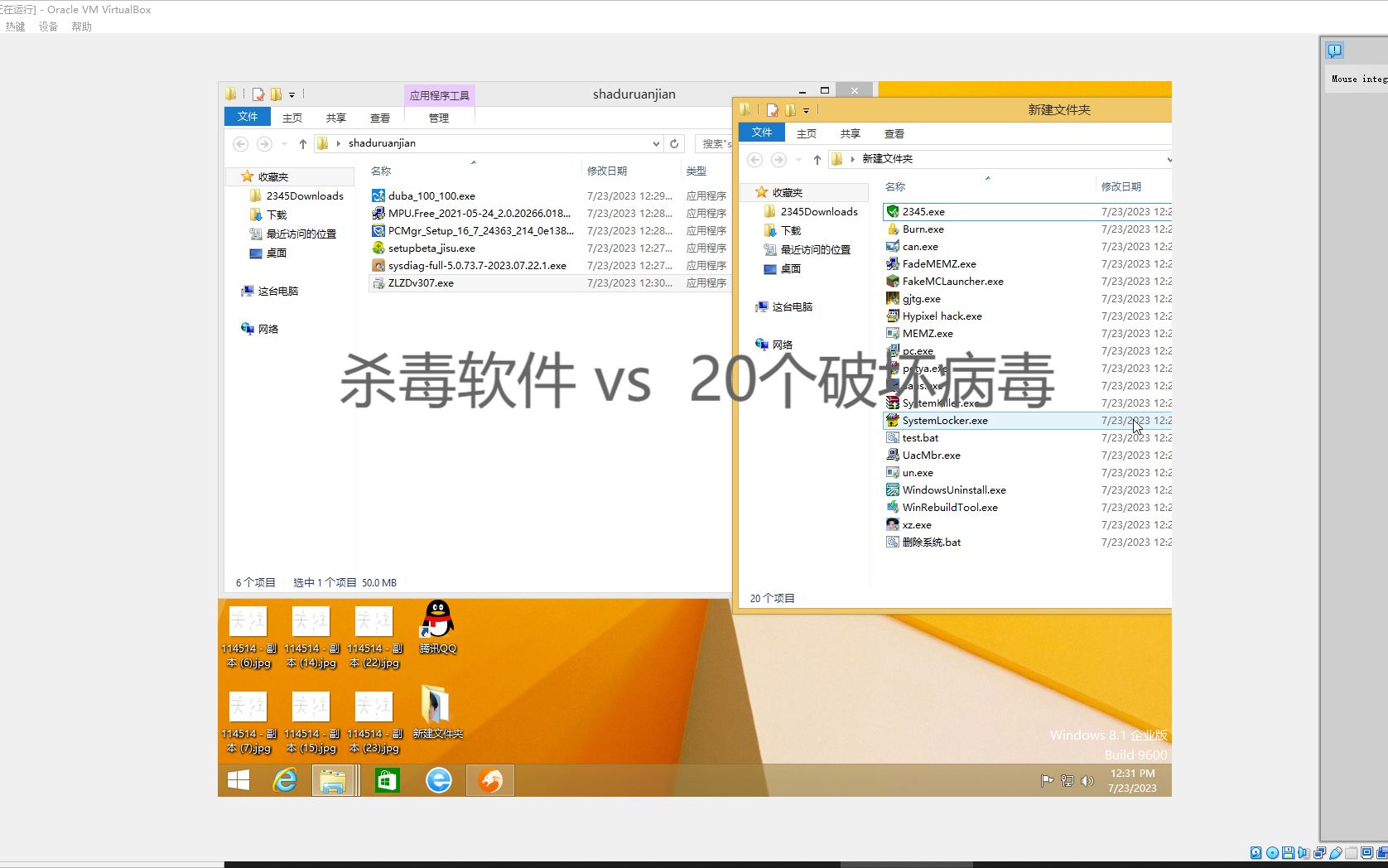The height and width of the screenshot is (868, 1388).
Task: Open the volume icon in the system tray
Action: (1087, 780)
